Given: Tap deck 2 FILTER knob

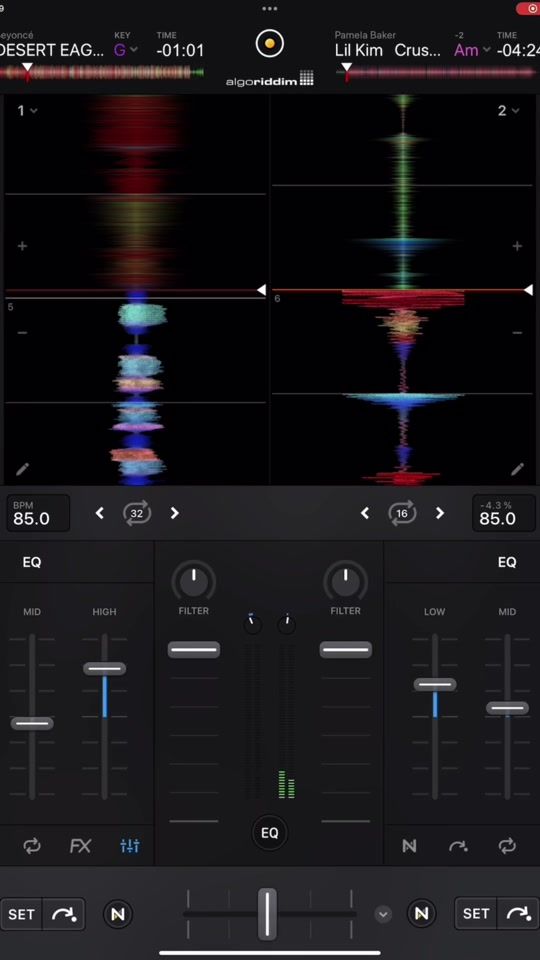Looking at the screenshot, I should 345,580.
